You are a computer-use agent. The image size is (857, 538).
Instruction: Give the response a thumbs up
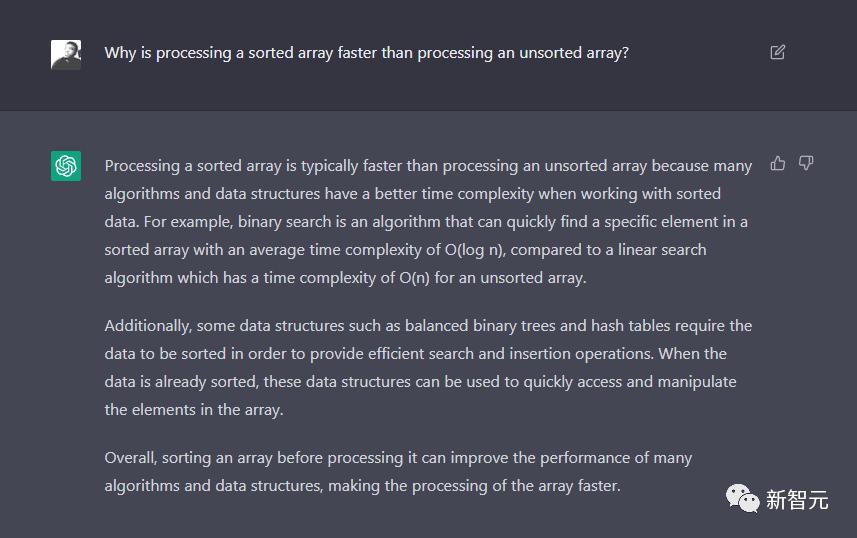778,163
